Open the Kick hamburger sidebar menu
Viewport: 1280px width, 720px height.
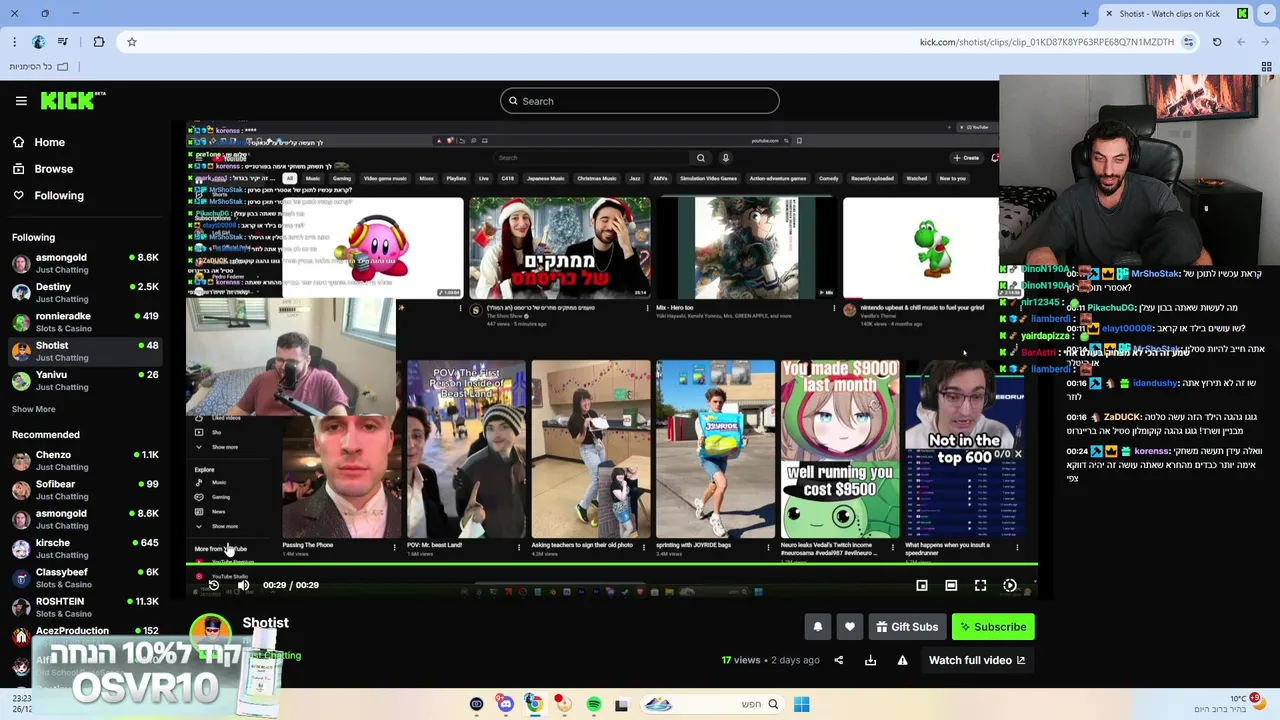[21, 101]
